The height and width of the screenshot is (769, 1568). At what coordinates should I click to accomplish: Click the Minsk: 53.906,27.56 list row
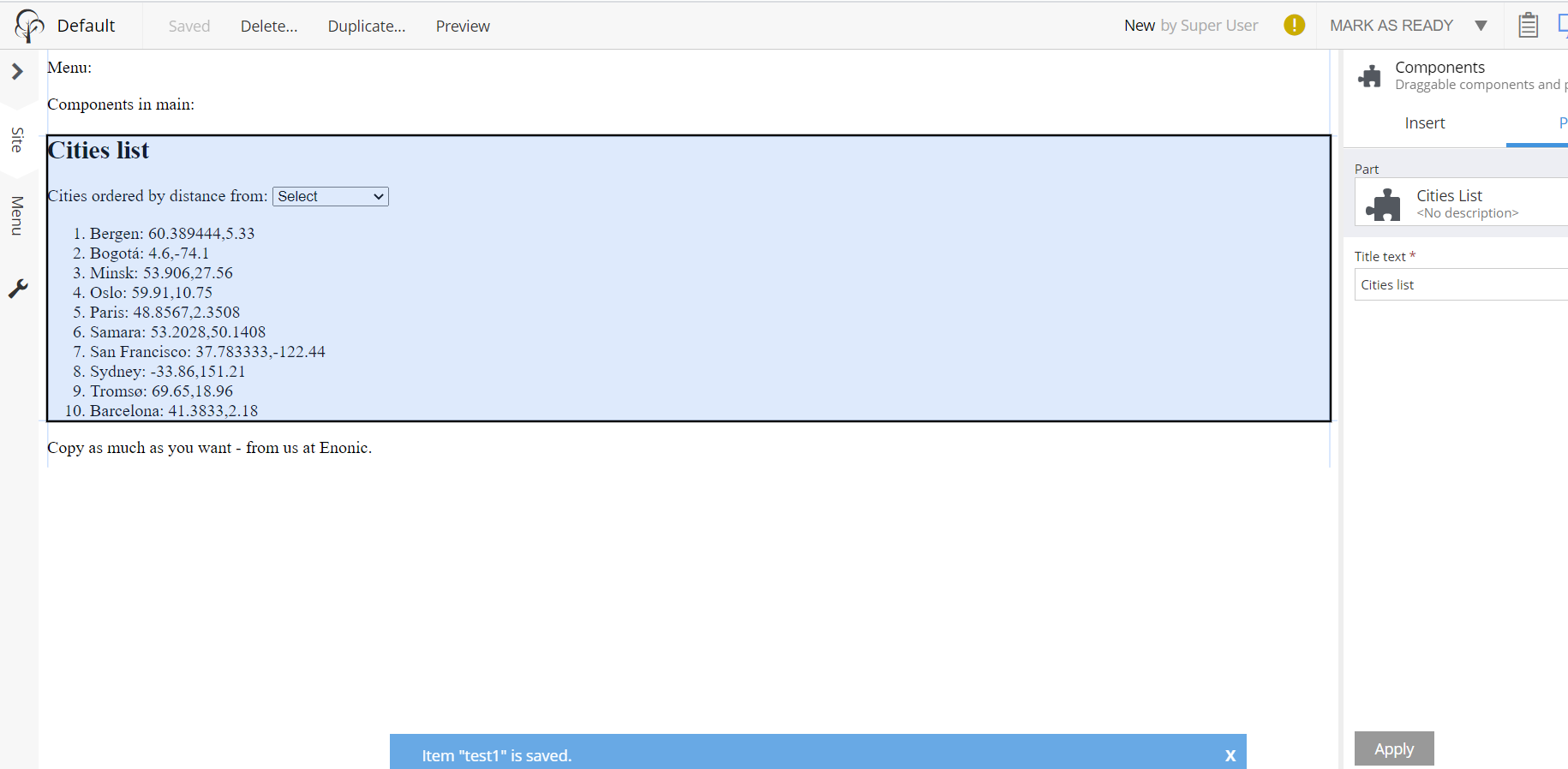tap(161, 273)
